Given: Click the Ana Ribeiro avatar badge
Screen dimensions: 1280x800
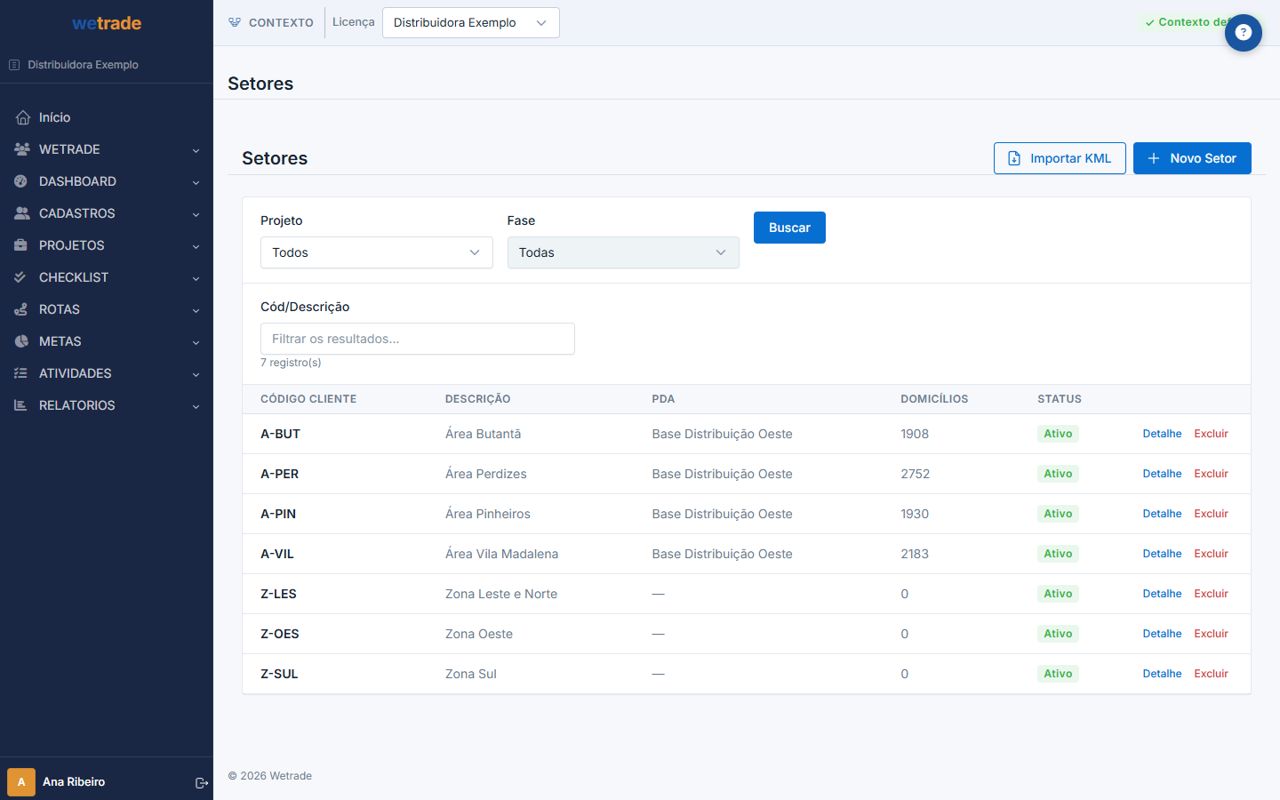Looking at the screenshot, I should click(x=21, y=782).
